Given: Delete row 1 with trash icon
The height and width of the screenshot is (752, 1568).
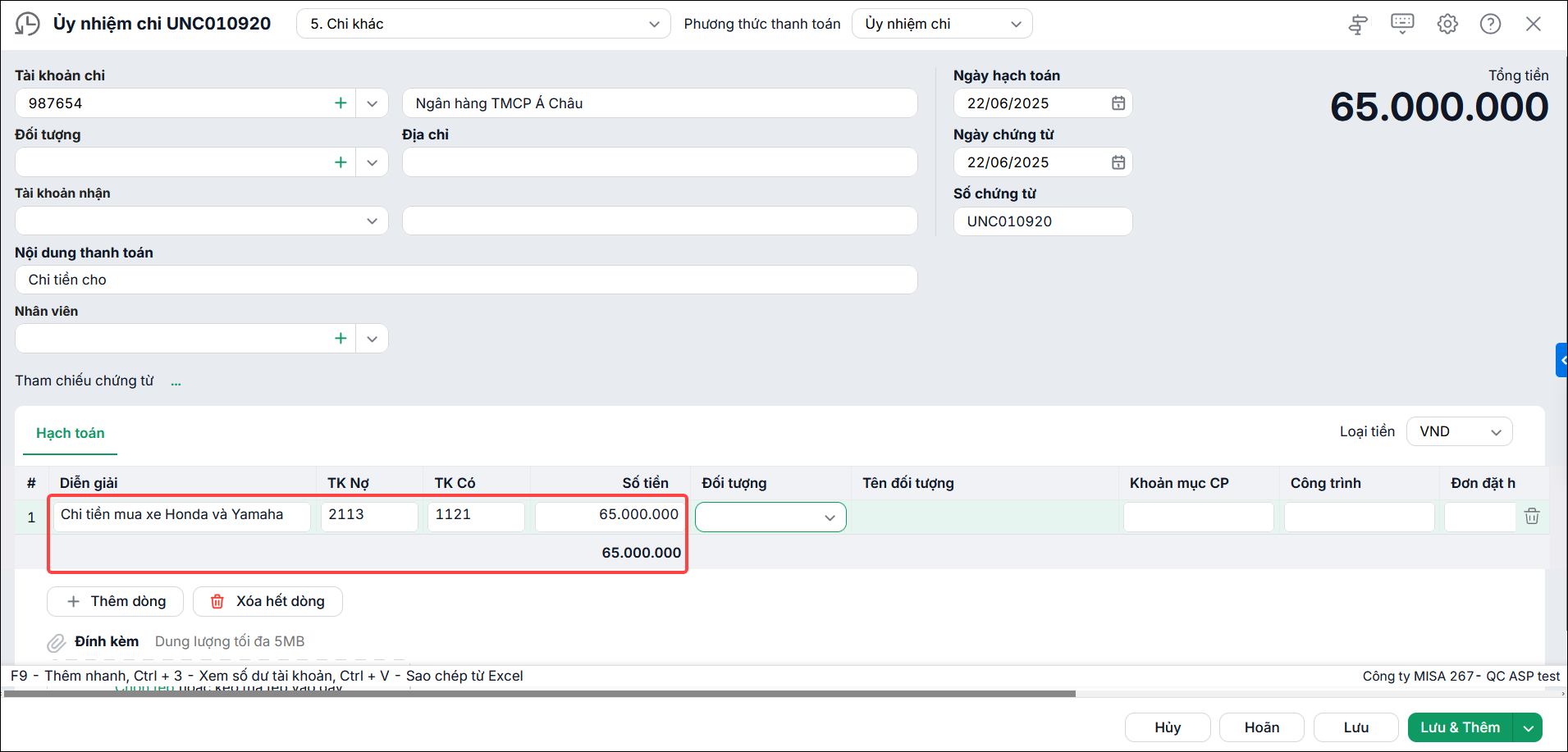Looking at the screenshot, I should coord(1532,517).
